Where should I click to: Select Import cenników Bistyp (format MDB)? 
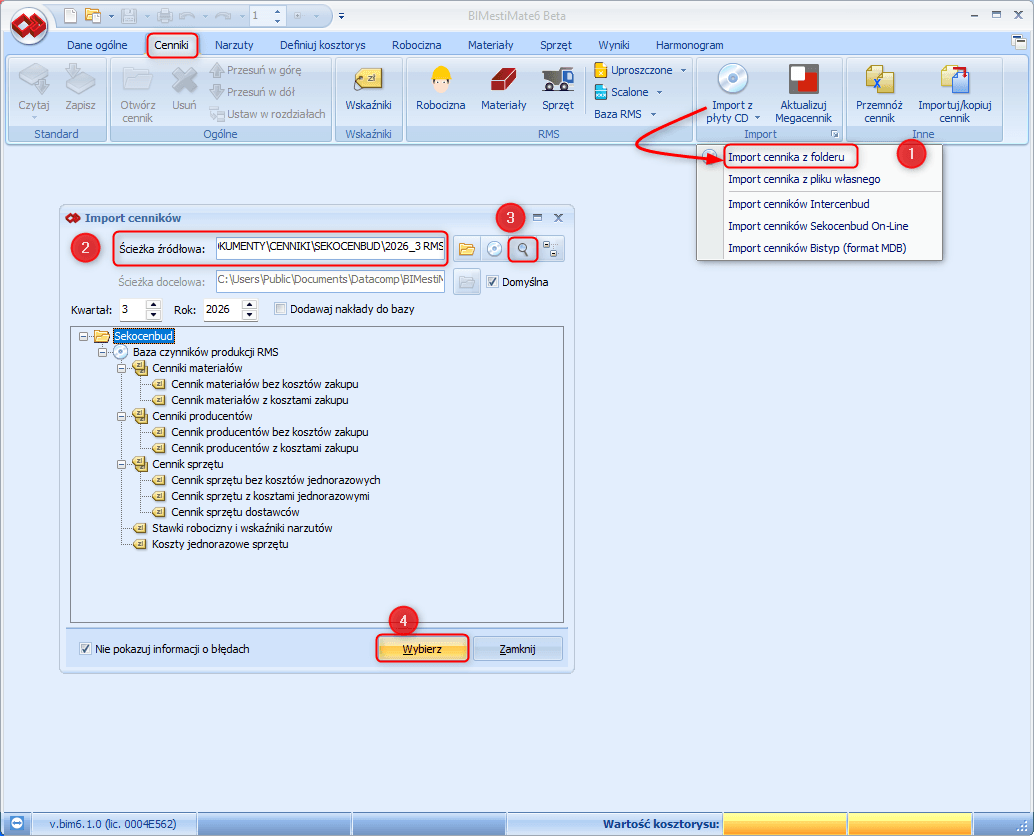pyautogui.click(x=817, y=249)
